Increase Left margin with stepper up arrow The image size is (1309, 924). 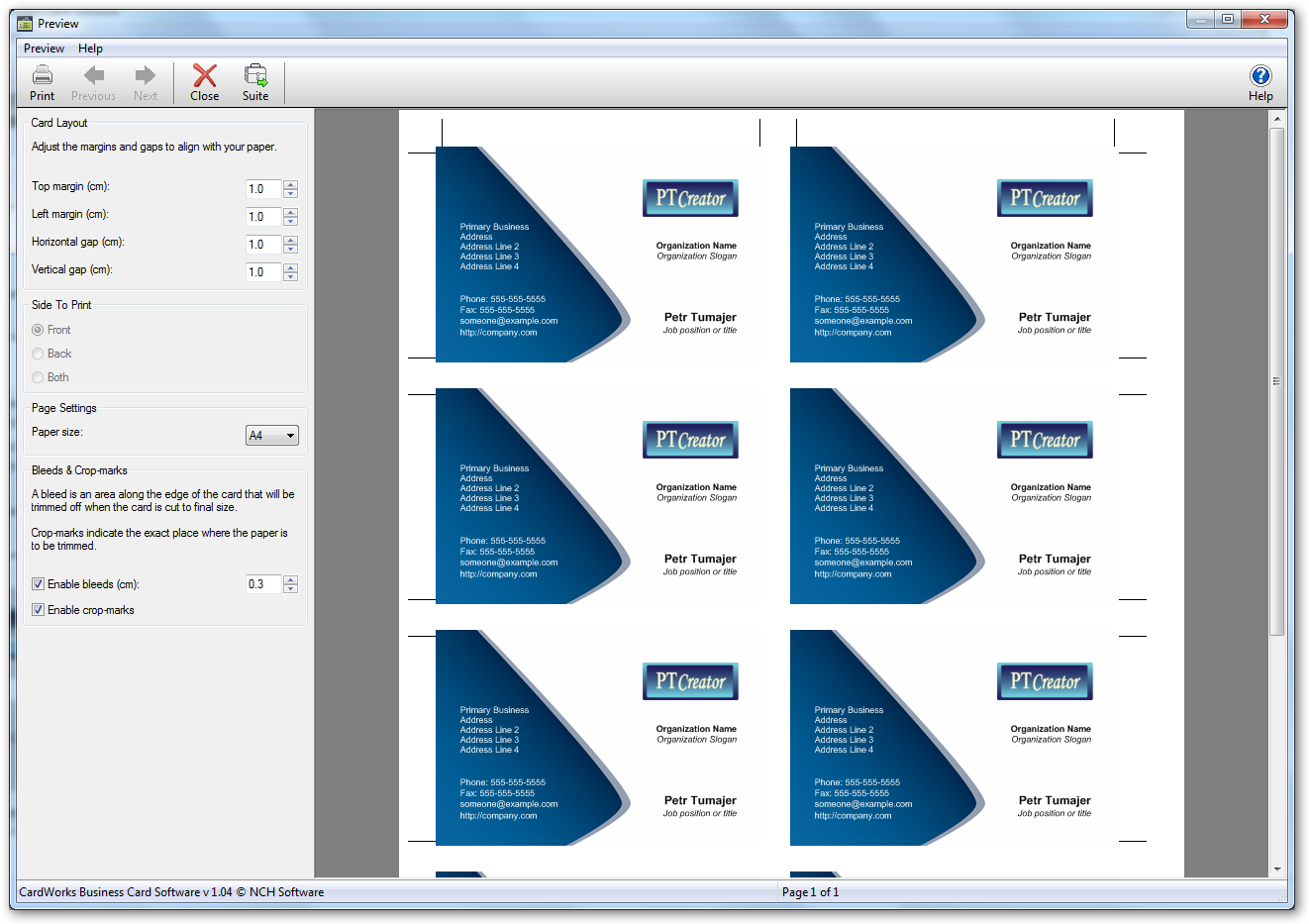tap(291, 212)
